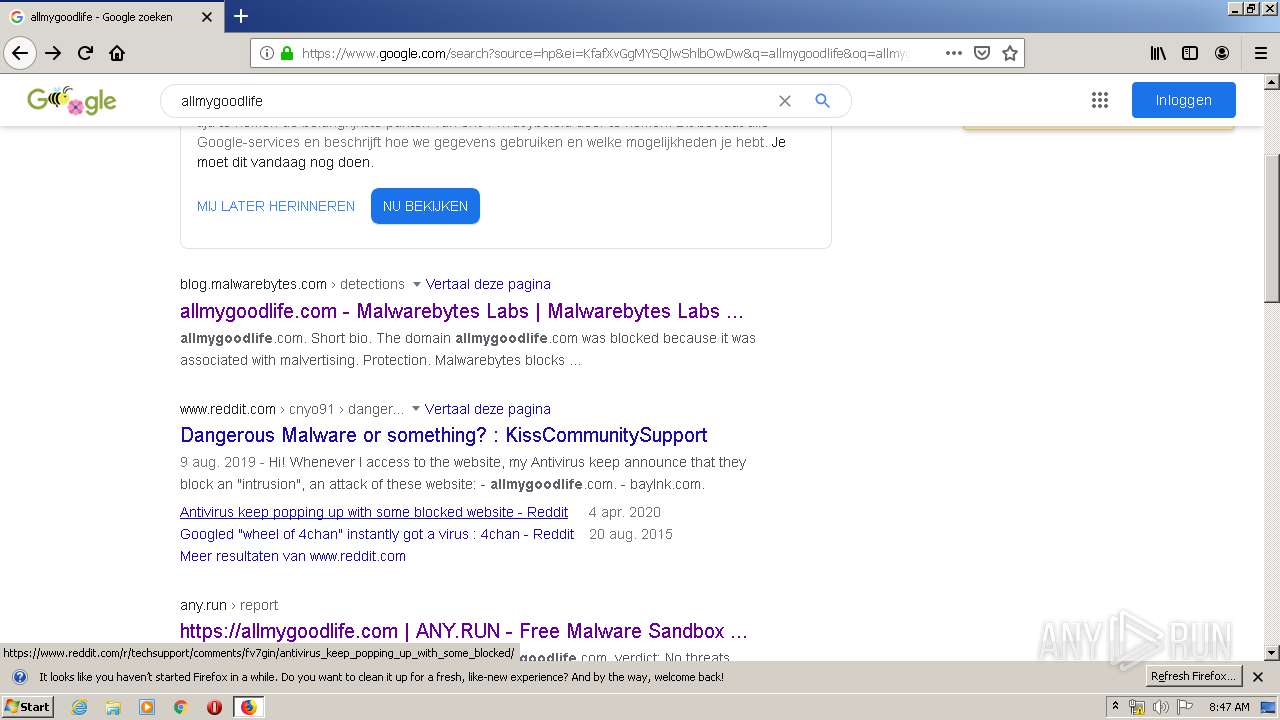The image size is (1280, 720).
Task: Click scrollbar up arrow
Action: [x=1272, y=82]
